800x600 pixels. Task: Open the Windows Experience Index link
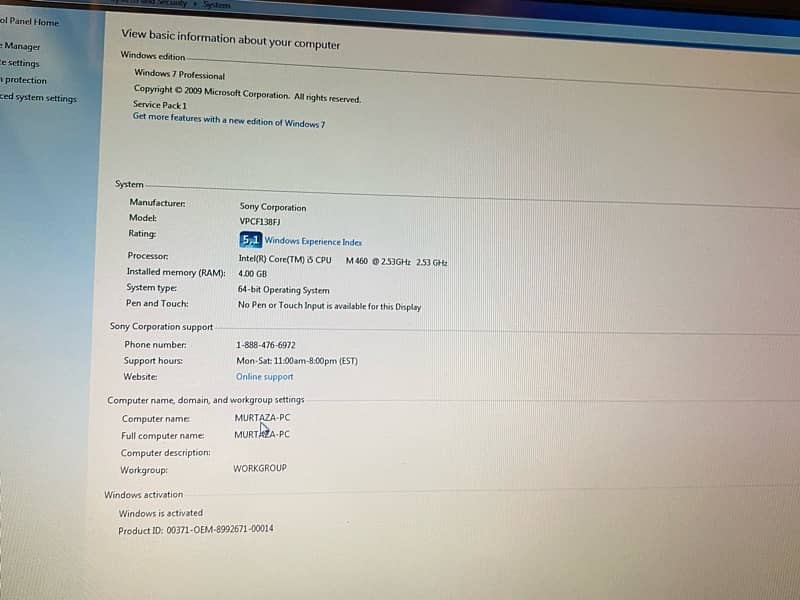pyautogui.click(x=313, y=242)
